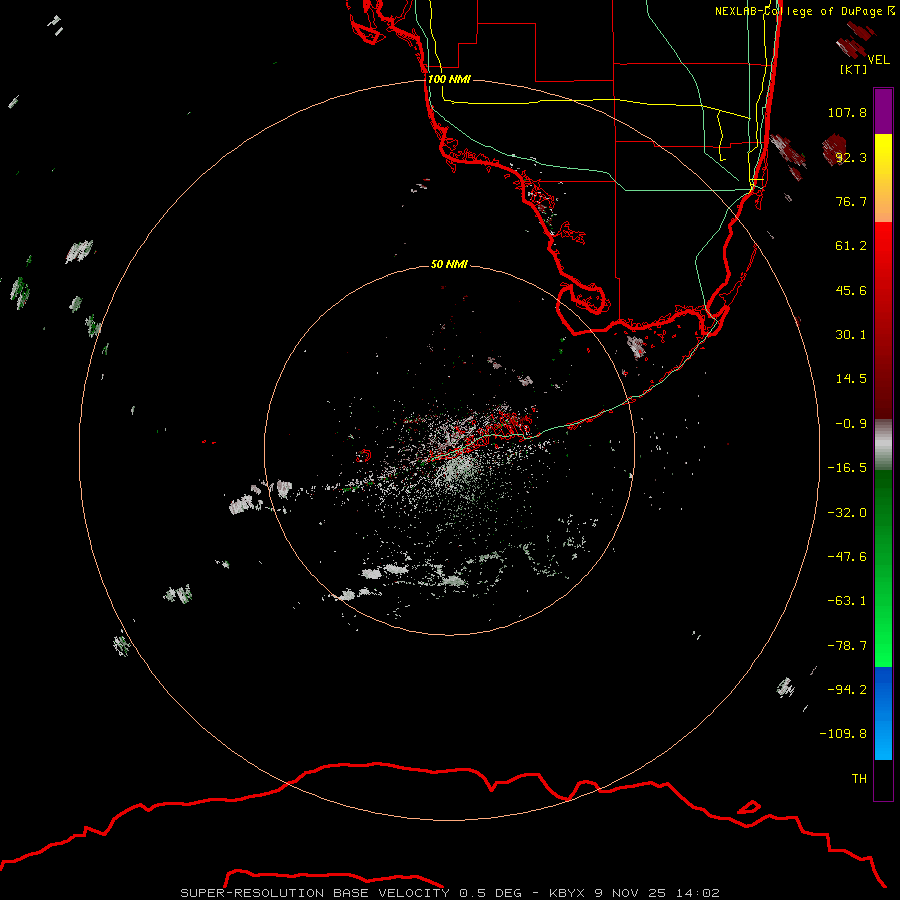Click the -47.6 velocity scale value
The width and height of the screenshot is (900, 900).
pos(847,557)
